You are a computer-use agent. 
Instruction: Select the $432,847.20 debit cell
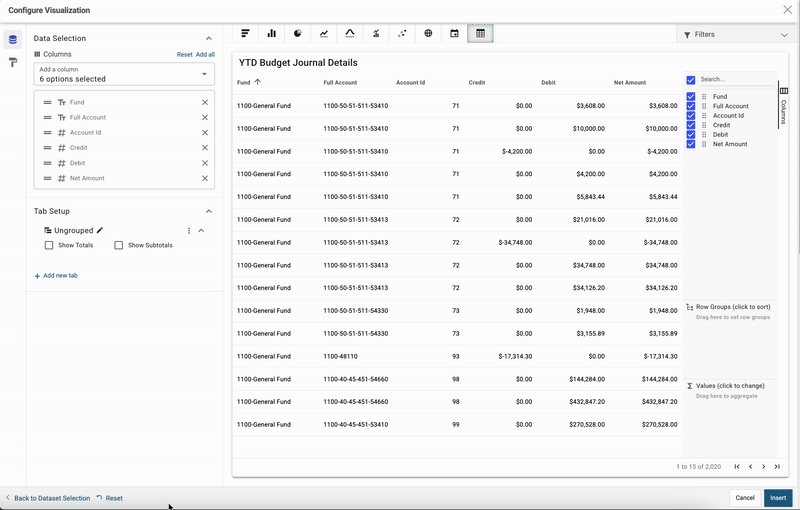[x=587, y=402]
